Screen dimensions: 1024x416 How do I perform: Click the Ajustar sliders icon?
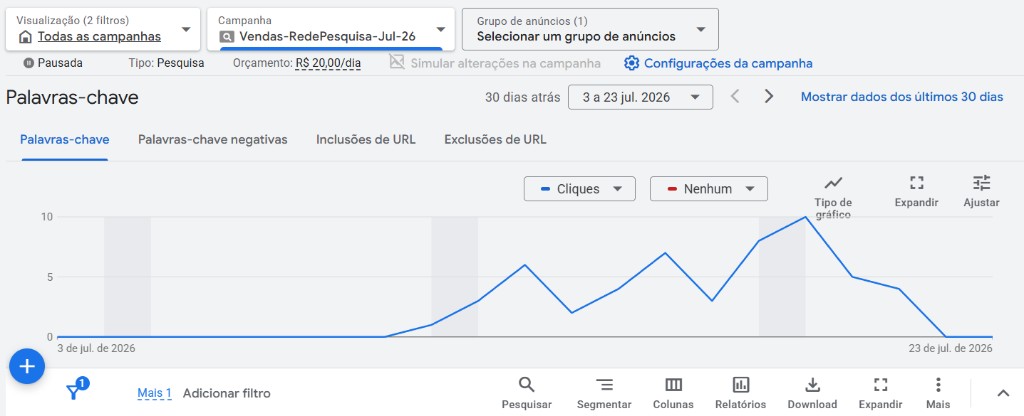(x=981, y=182)
